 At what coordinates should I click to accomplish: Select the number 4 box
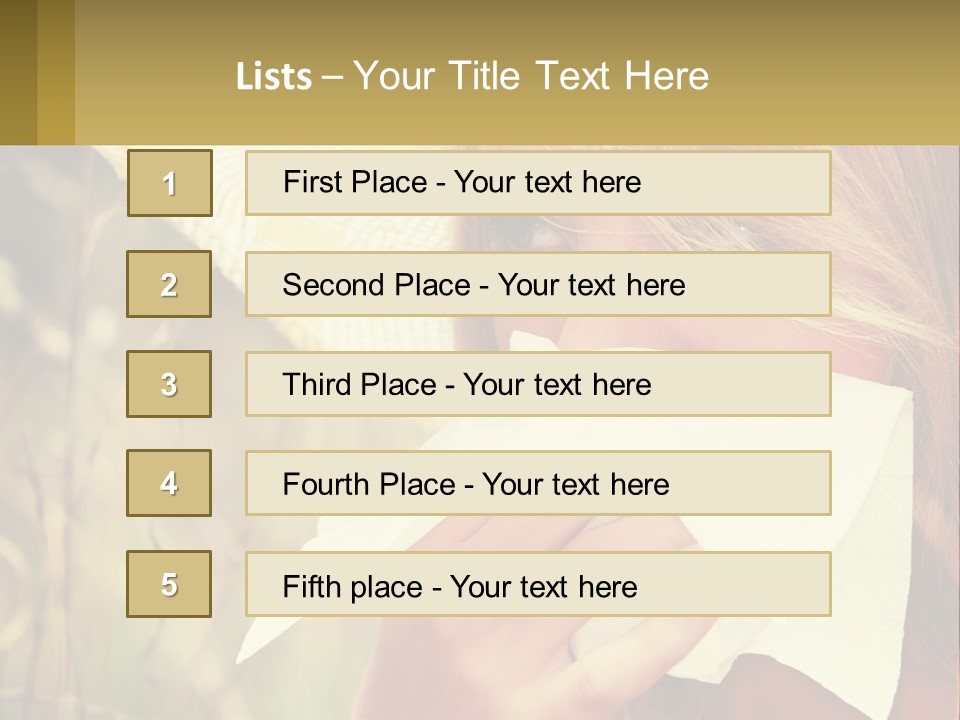[169, 483]
